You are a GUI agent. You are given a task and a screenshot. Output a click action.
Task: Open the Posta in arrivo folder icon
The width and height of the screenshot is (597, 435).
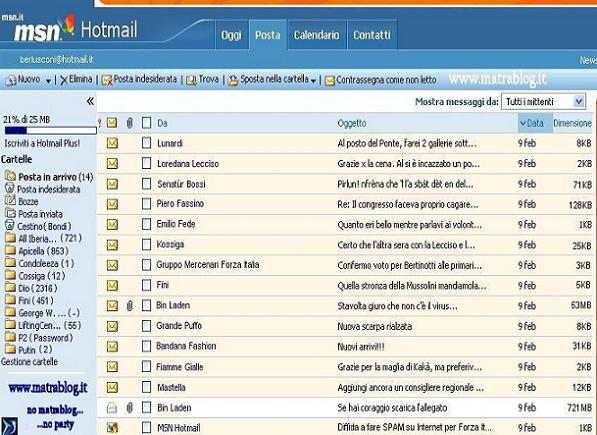10,176
